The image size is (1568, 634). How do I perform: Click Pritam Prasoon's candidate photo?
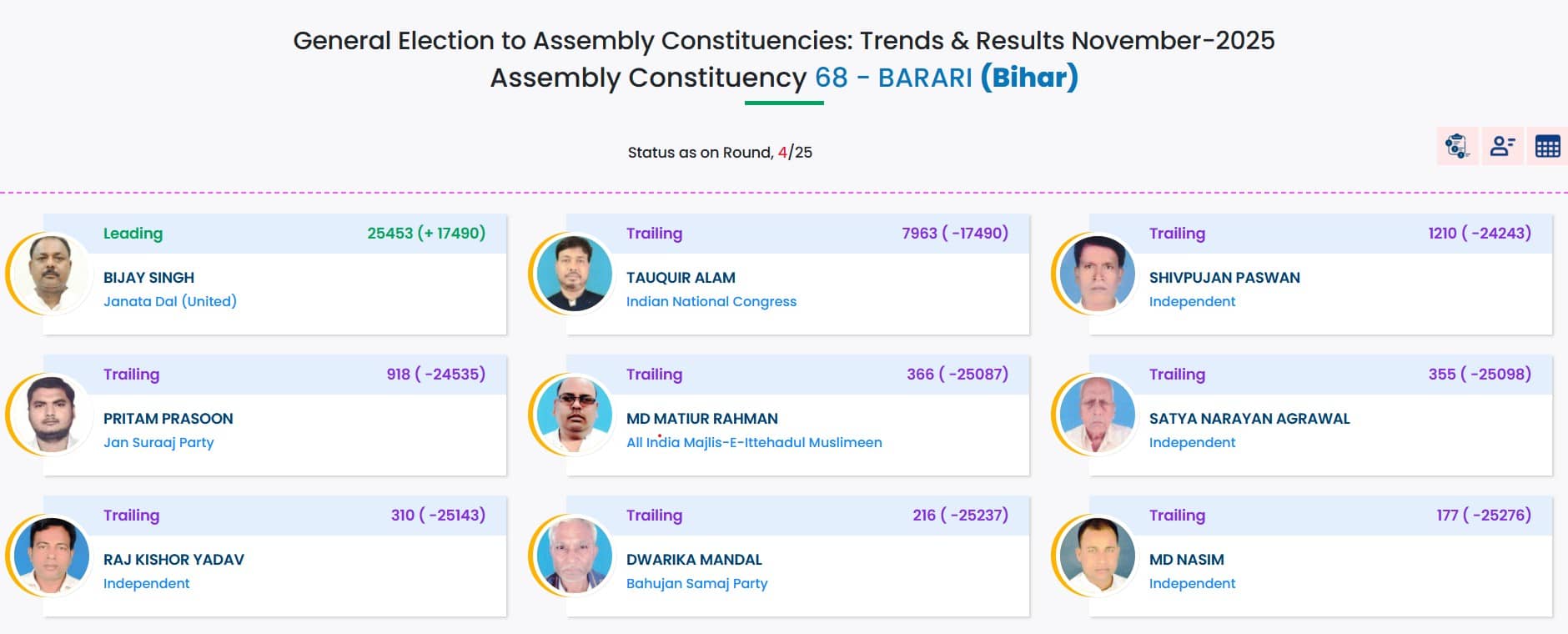51,415
